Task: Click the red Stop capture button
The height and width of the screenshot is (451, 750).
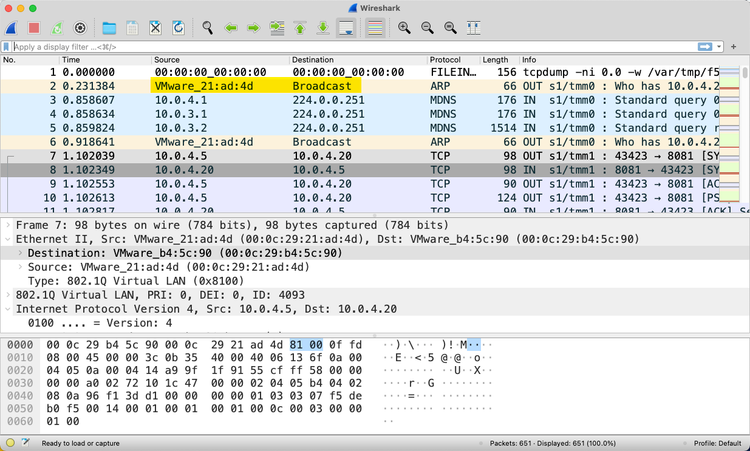Action: (33, 28)
